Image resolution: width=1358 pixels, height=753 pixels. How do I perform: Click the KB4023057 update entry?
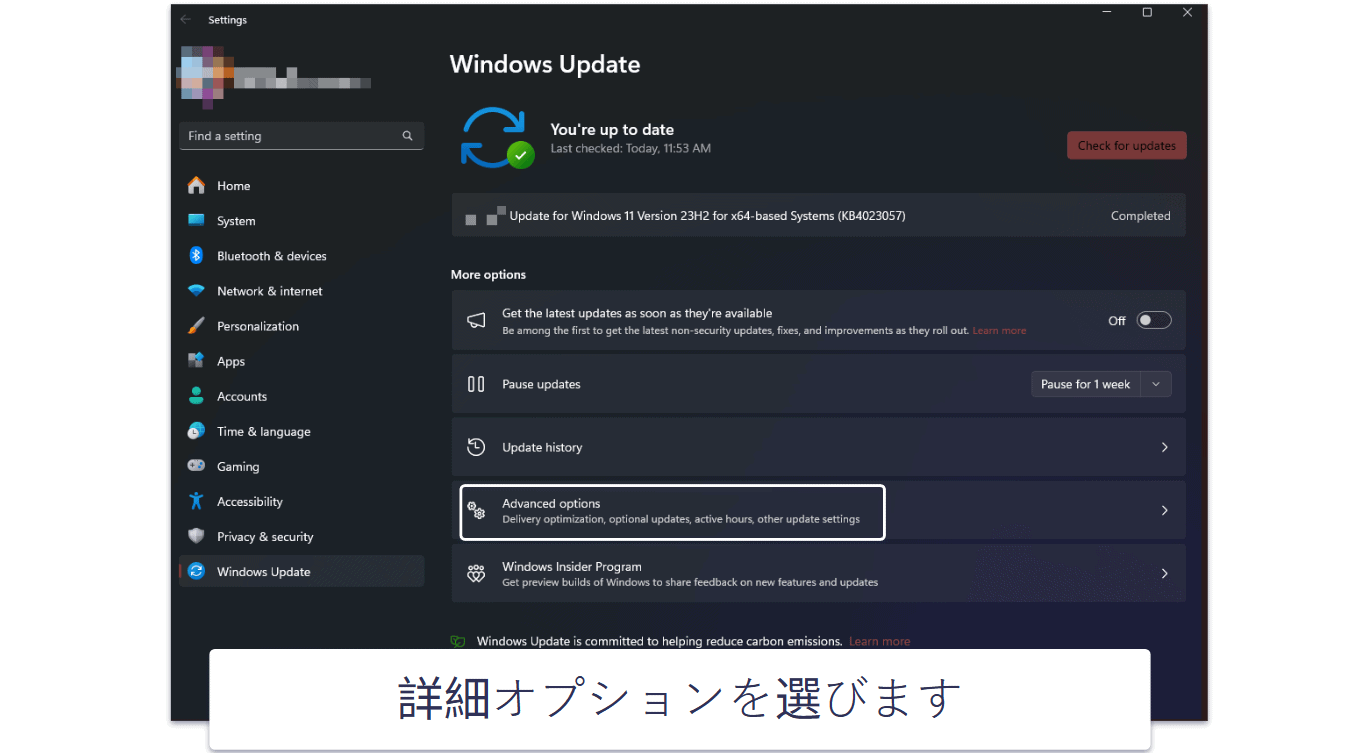coord(818,215)
